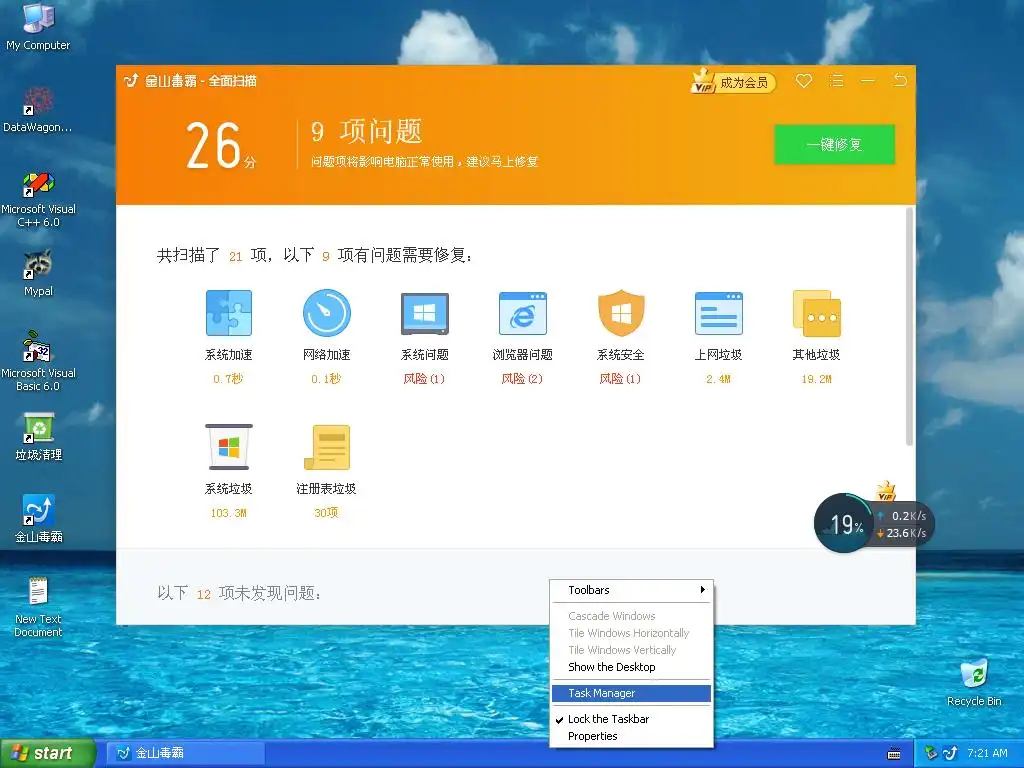This screenshot has height=768, width=1024.
Task: Click the back arrow icon in title bar
Action: [x=900, y=80]
